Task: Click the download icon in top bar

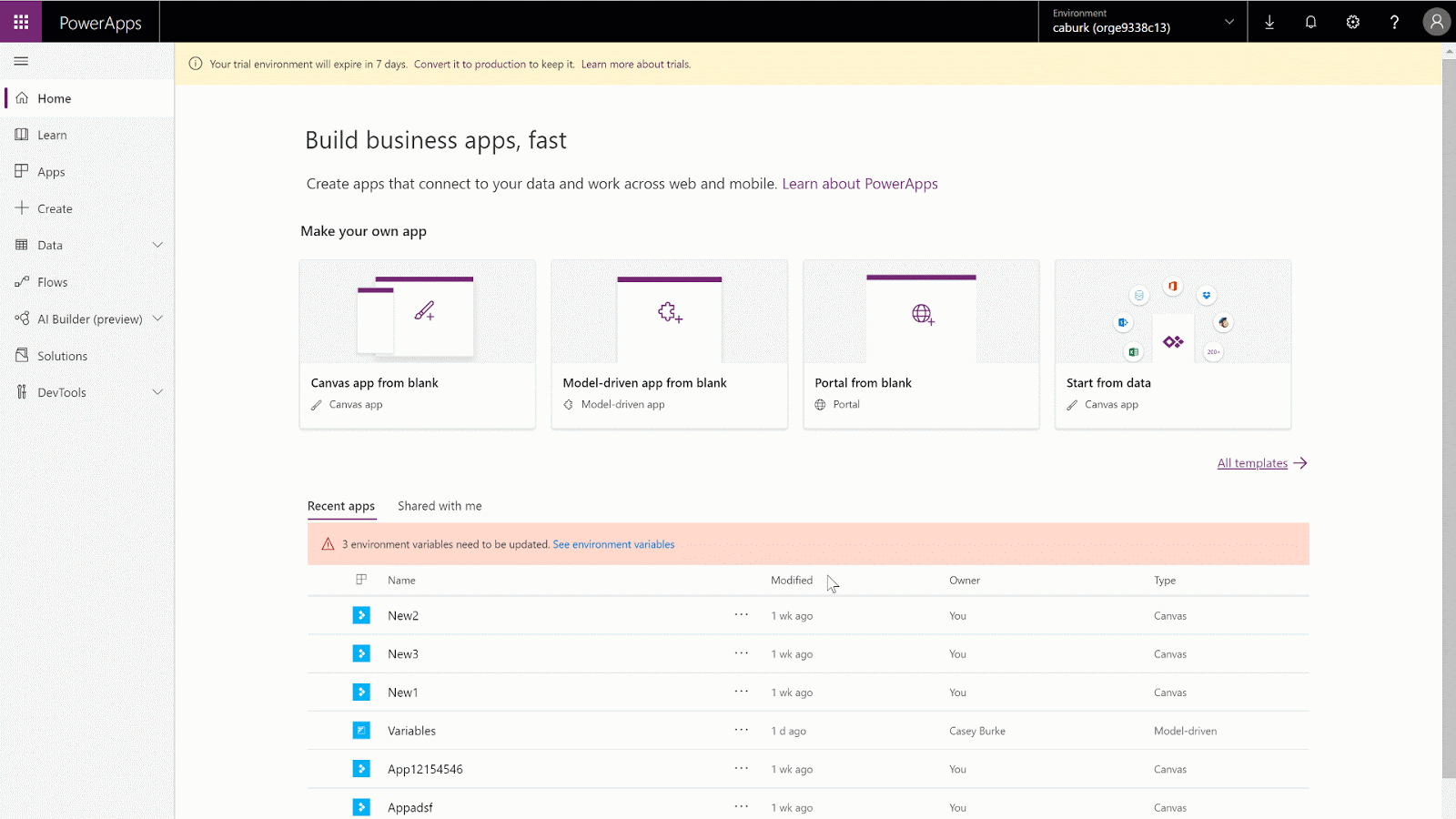Action: click(x=1269, y=22)
